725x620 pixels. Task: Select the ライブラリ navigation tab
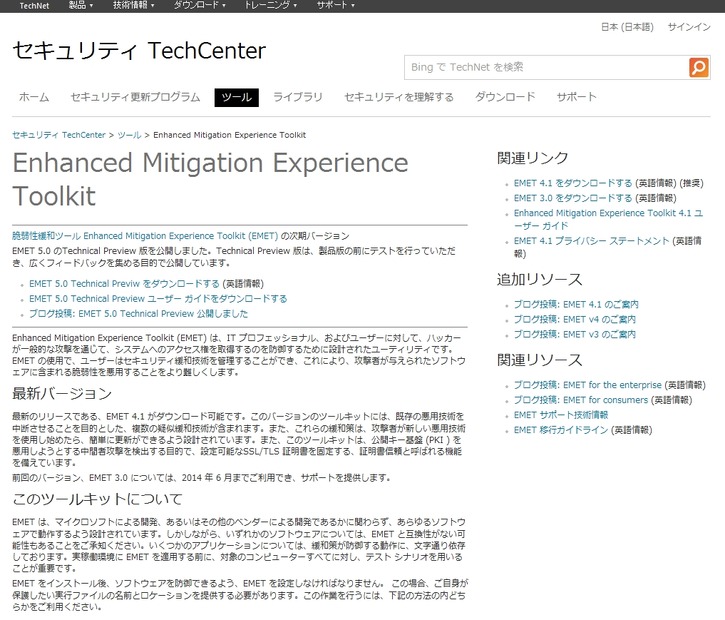pyautogui.click(x=297, y=97)
